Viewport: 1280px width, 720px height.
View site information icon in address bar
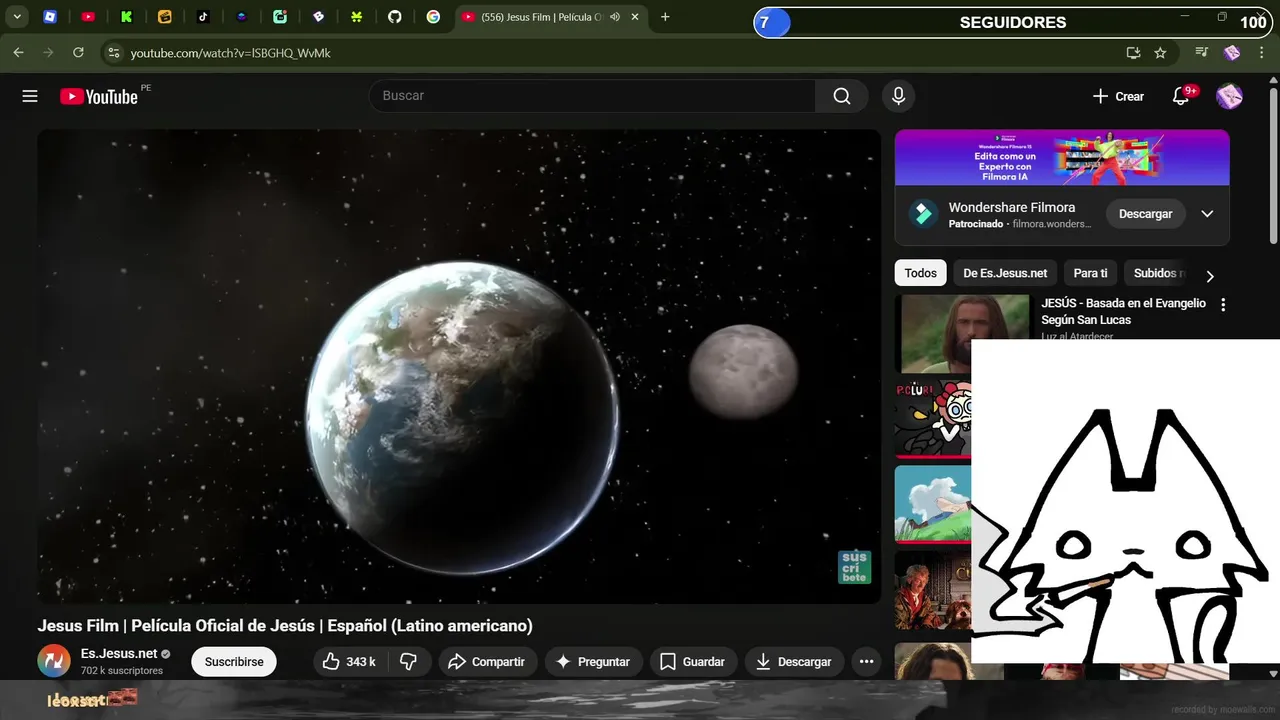tap(113, 53)
